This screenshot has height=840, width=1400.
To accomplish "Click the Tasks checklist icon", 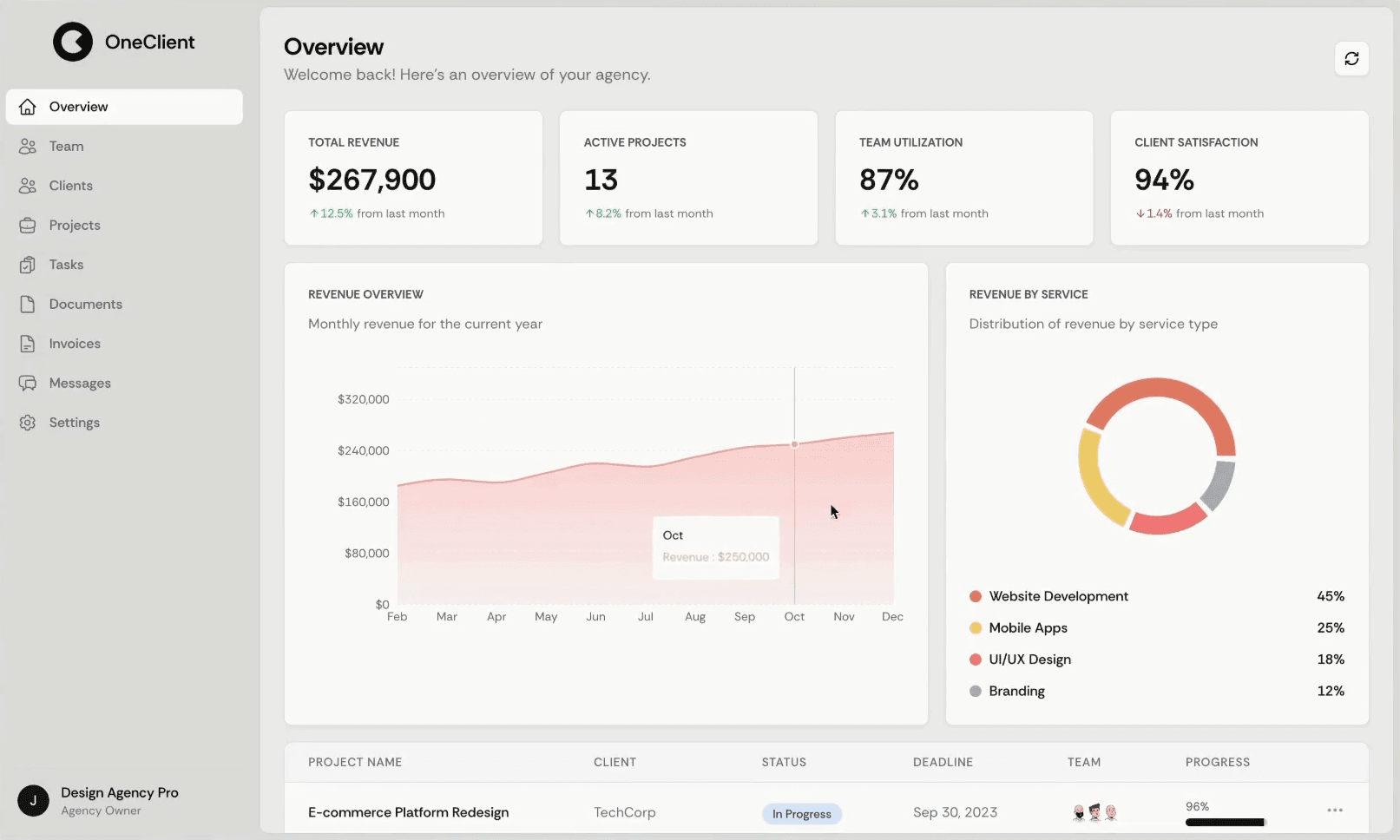I will [x=29, y=265].
